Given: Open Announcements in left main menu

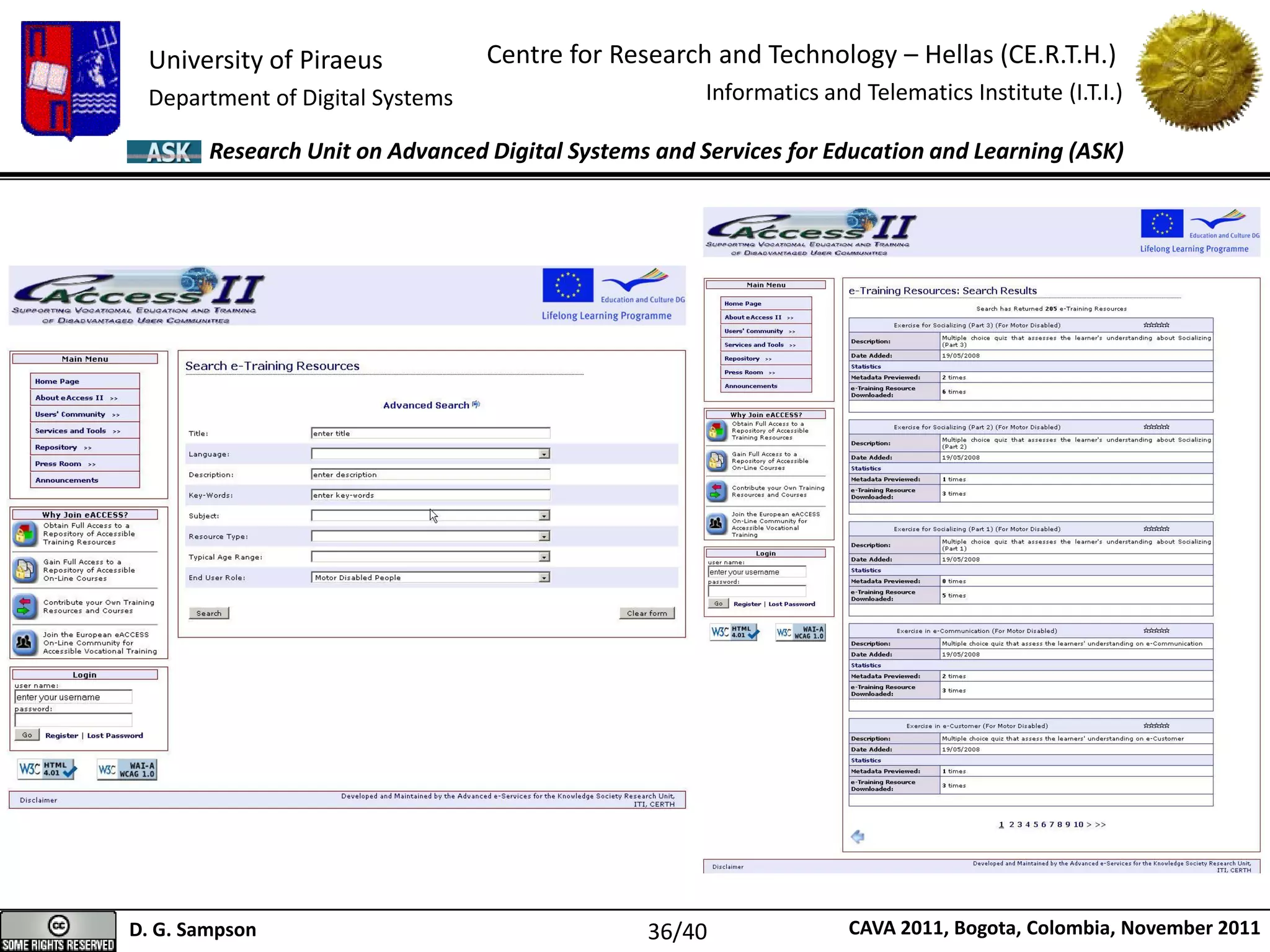Looking at the screenshot, I should coord(84,480).
